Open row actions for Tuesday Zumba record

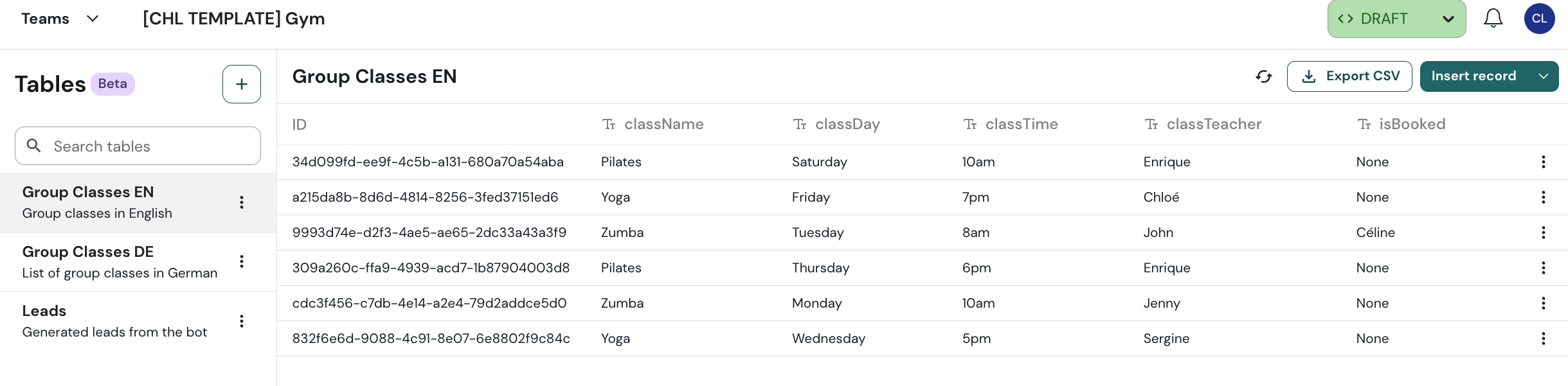[1543, 232]
